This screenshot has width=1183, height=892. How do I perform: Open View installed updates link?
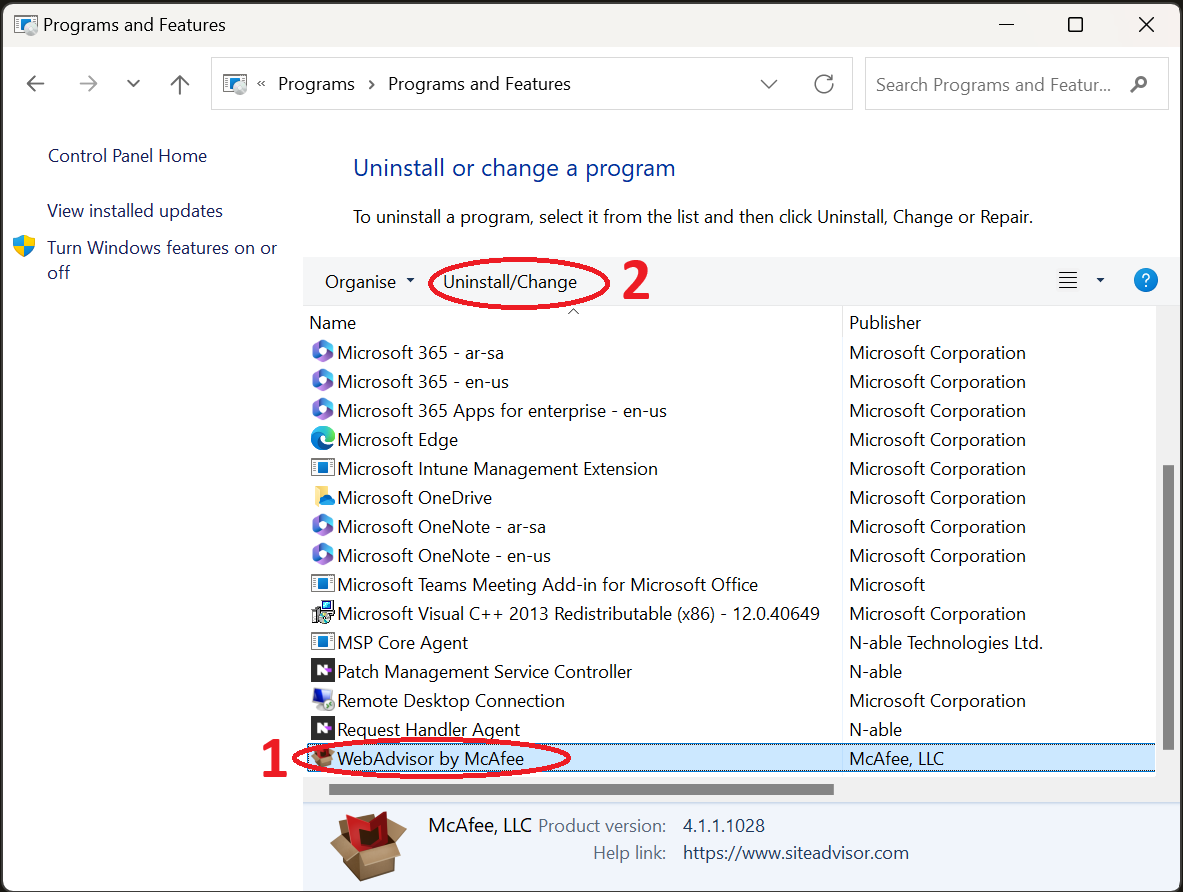tap(135, 211)
